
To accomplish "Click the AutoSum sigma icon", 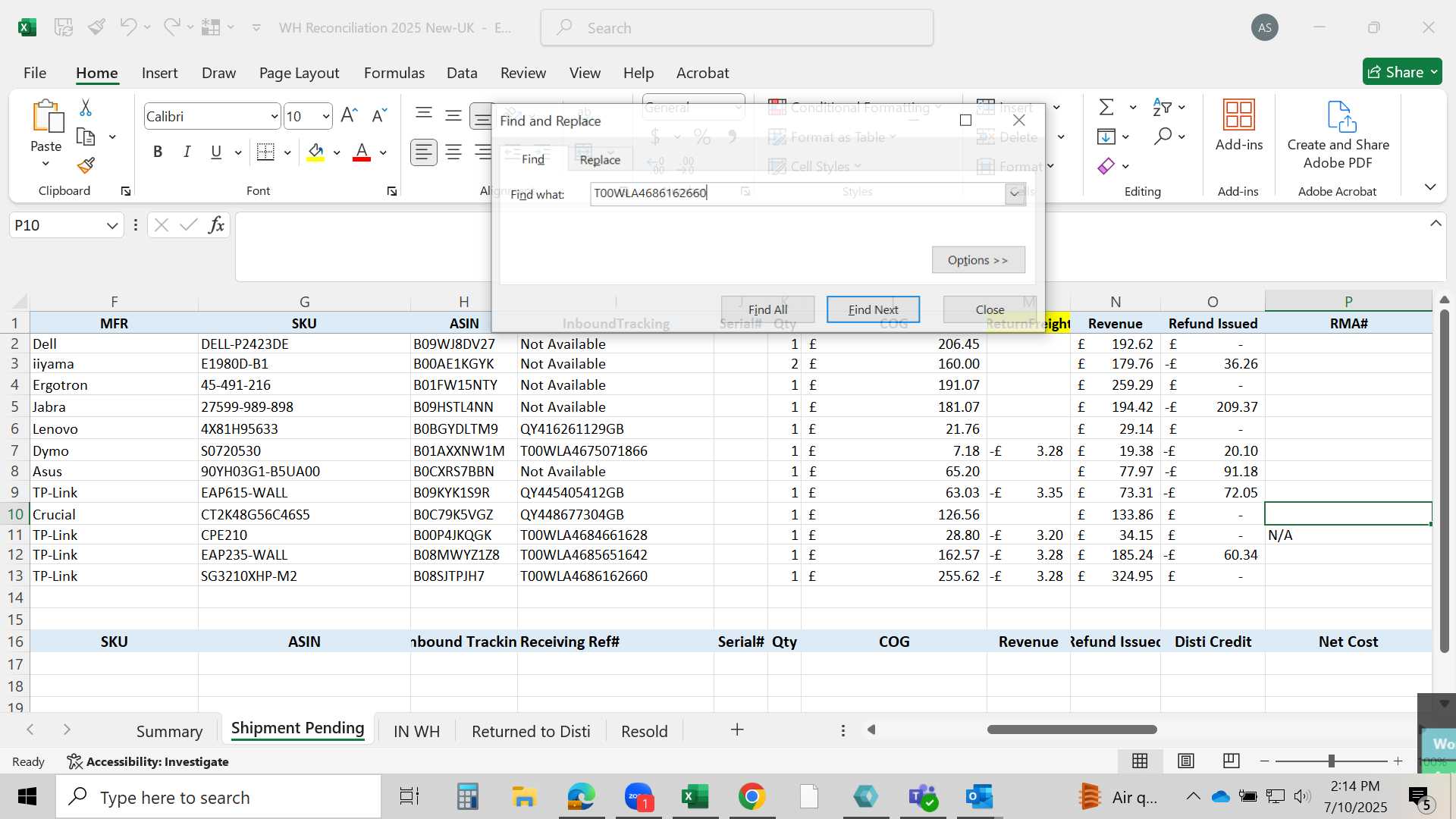I will (x=1106, y=107).
